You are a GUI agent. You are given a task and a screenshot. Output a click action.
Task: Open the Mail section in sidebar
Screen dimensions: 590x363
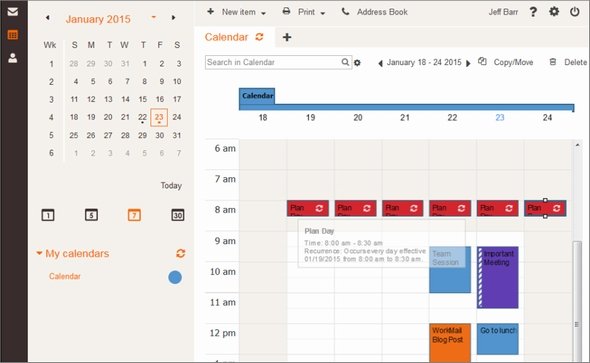[12, 12]
